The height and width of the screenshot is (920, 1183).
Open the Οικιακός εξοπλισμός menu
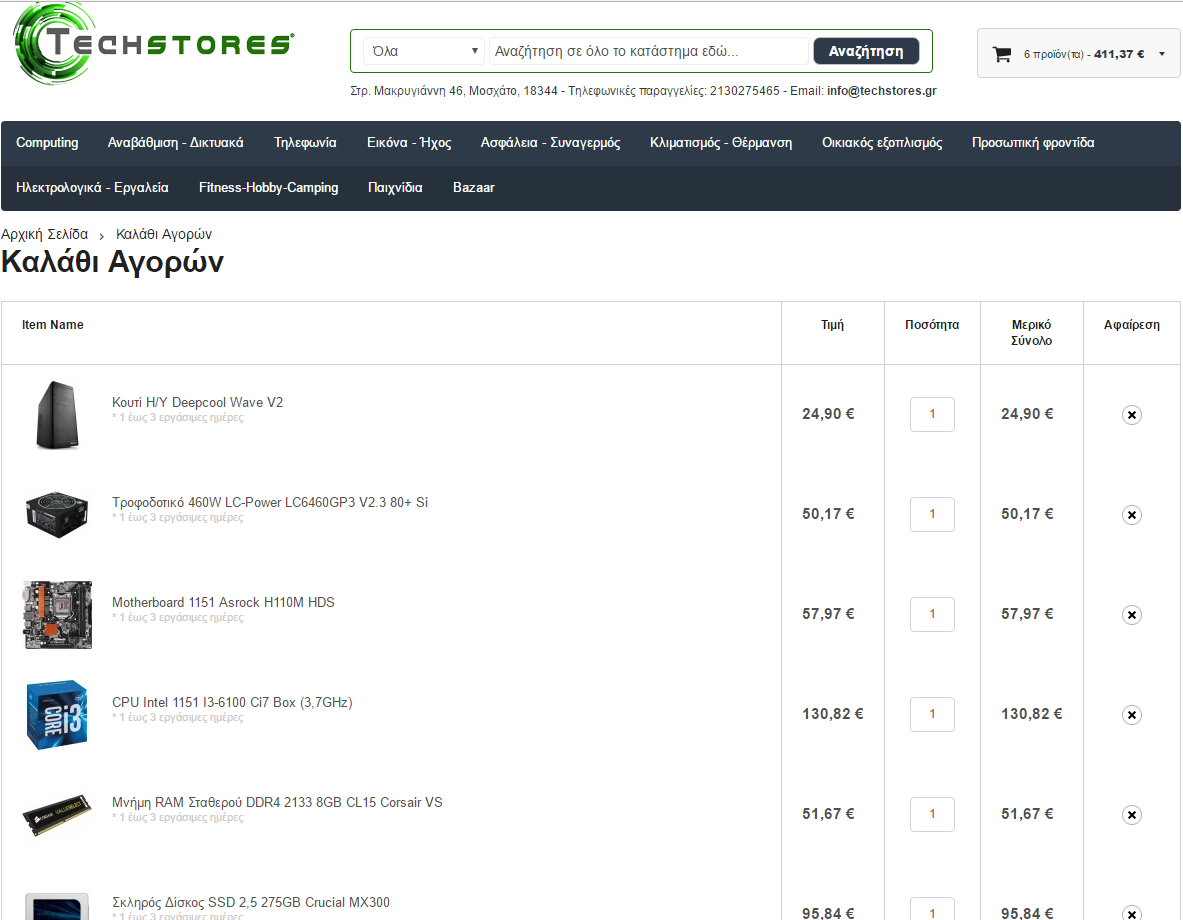882,143
